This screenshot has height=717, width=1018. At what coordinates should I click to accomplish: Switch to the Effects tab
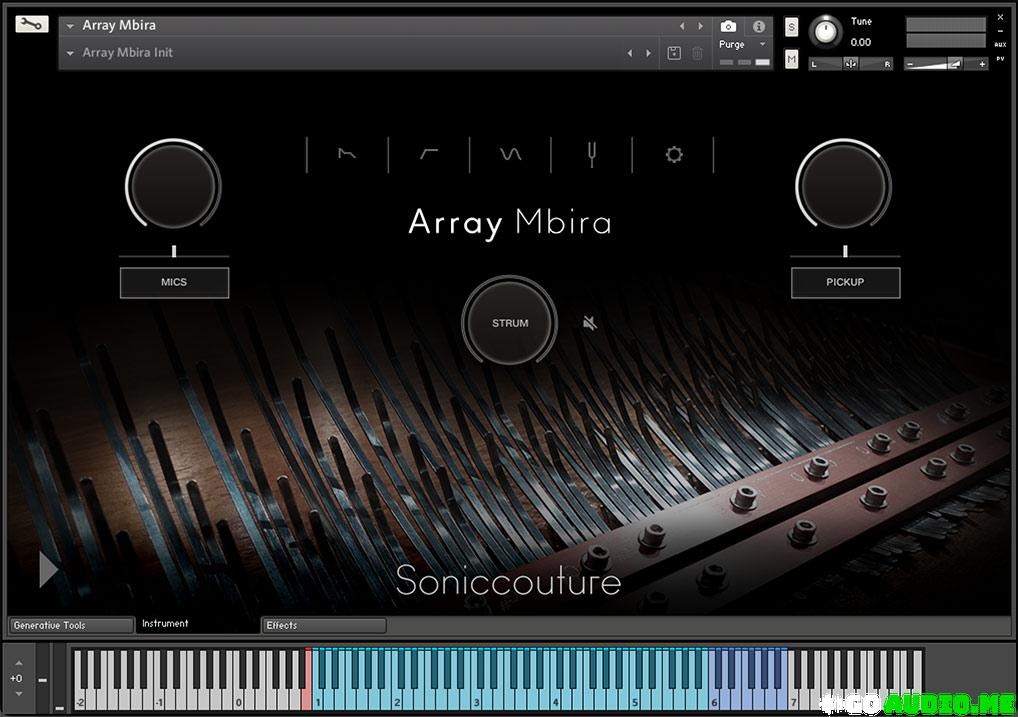click(324, 625)
